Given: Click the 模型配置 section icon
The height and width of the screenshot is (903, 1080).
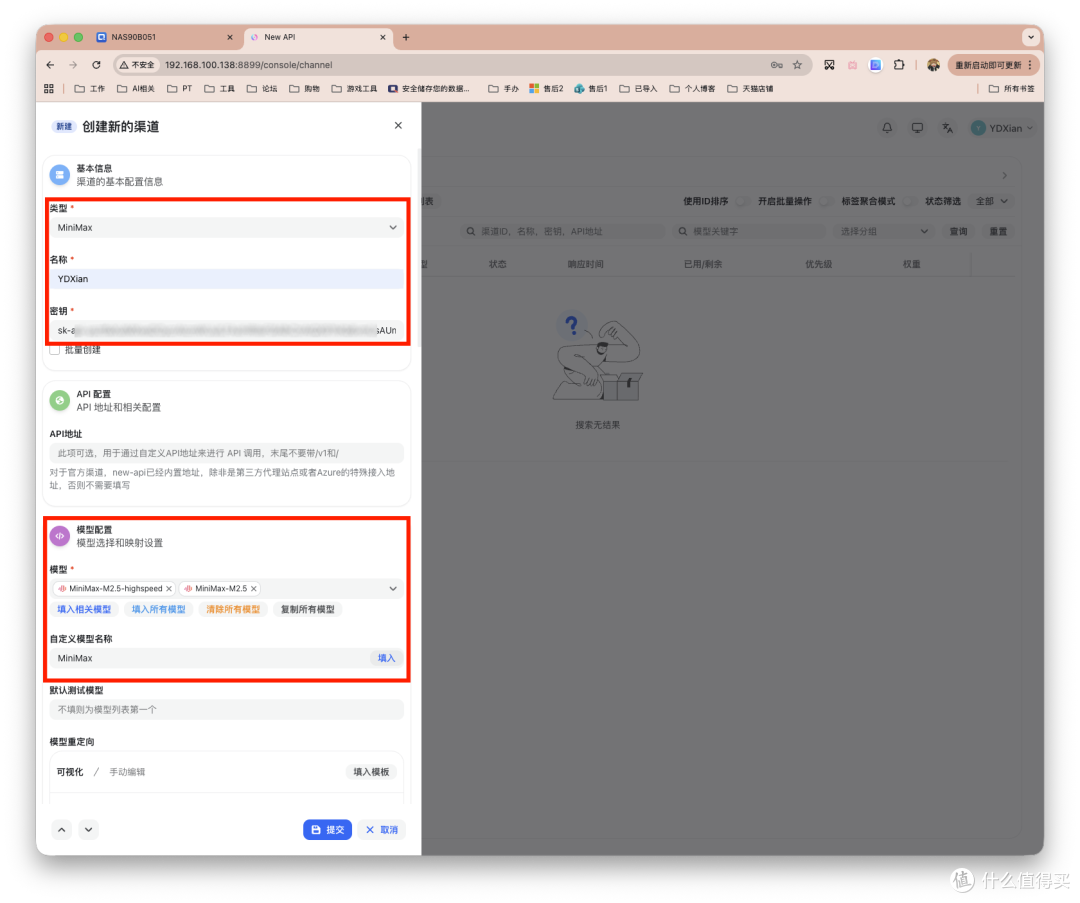Looking at the screenshot, I should 60,536.
